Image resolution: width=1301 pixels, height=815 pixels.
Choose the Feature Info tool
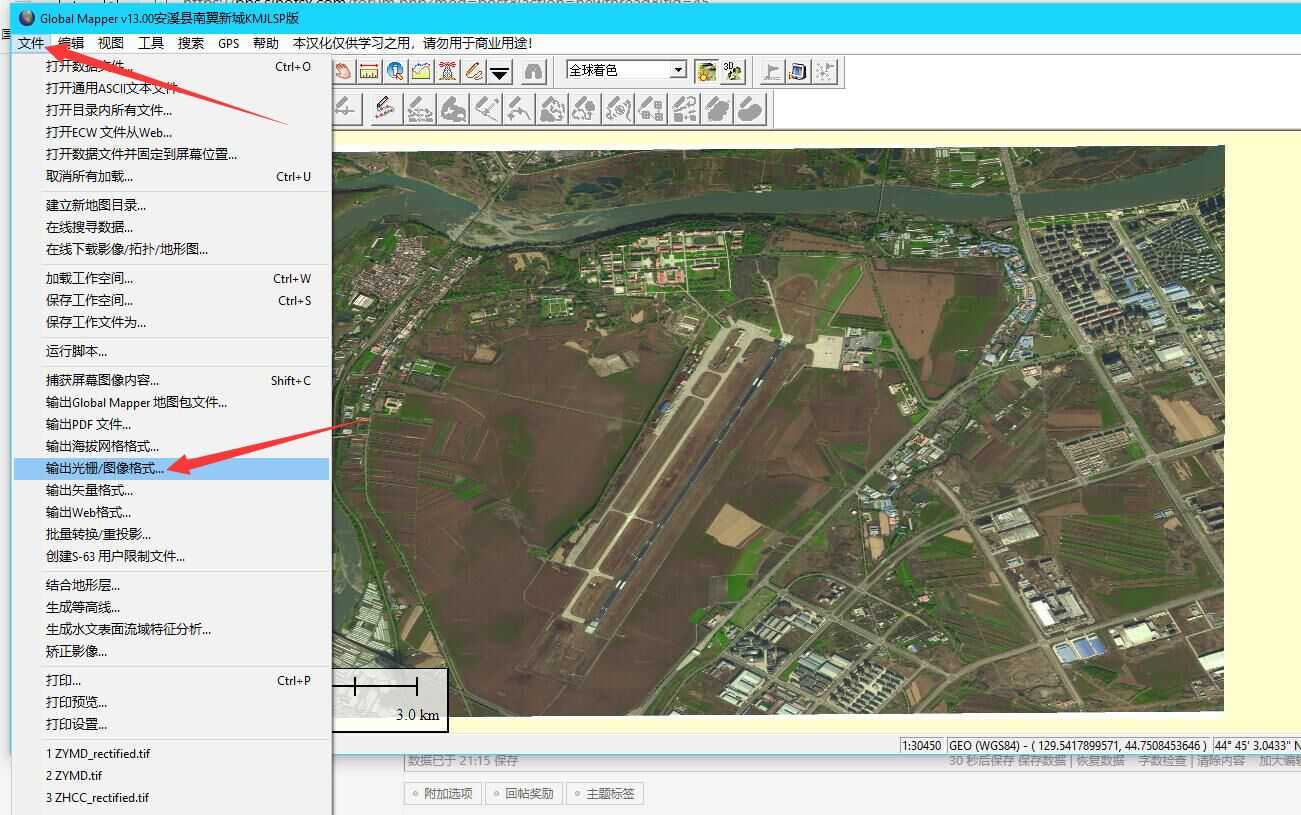(396, 71)
